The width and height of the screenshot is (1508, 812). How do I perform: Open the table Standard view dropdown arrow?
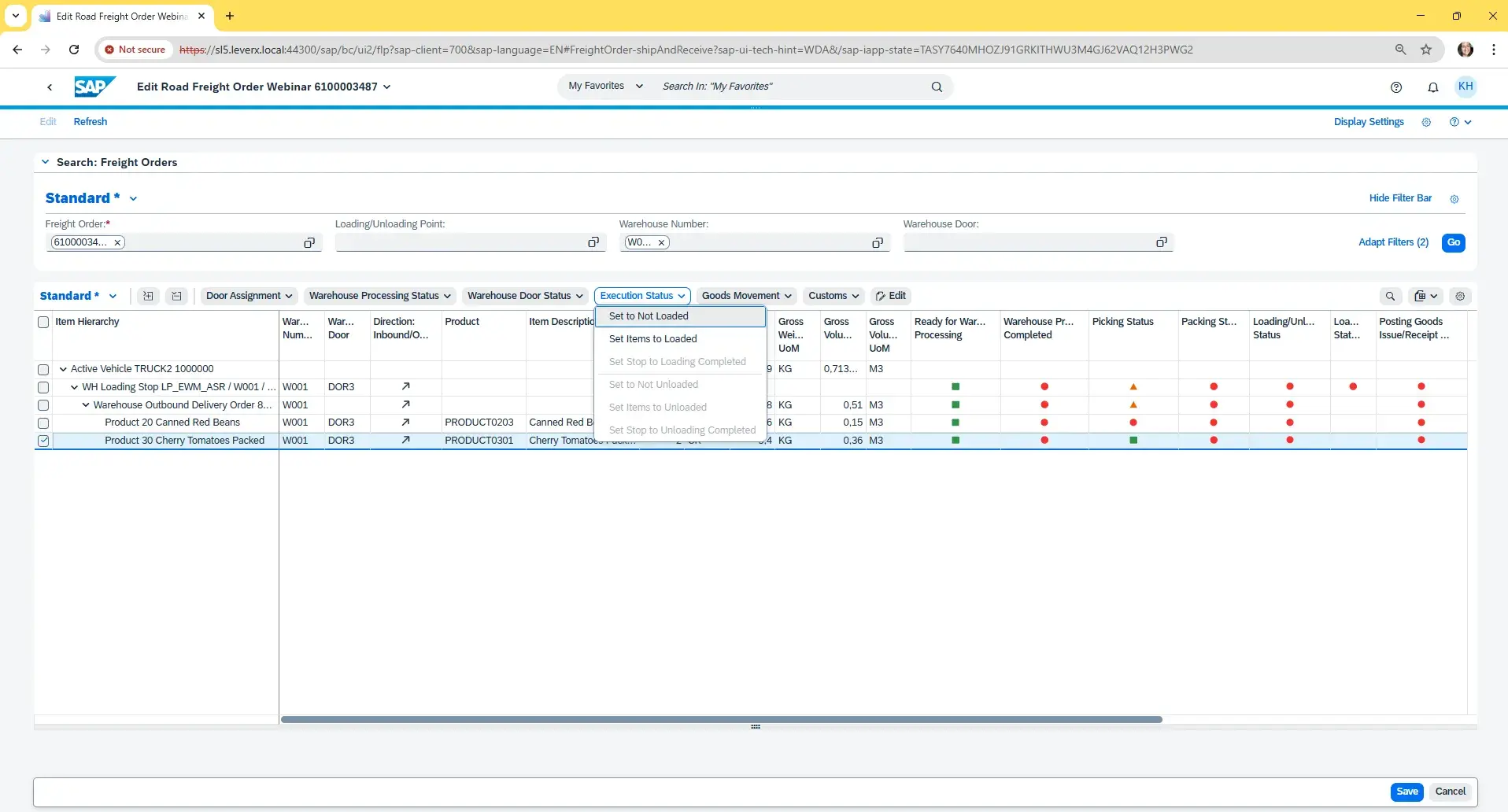point(113,296)
